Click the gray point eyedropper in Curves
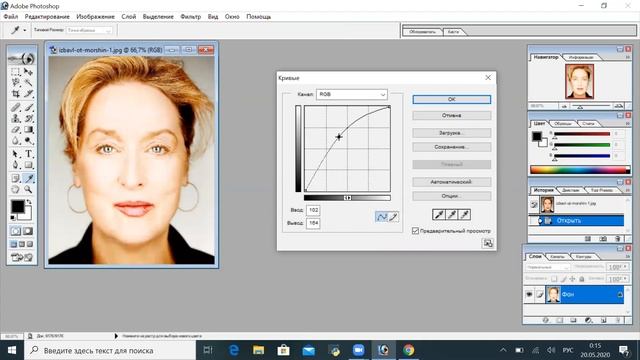640x360 pixels. [451, 215]
